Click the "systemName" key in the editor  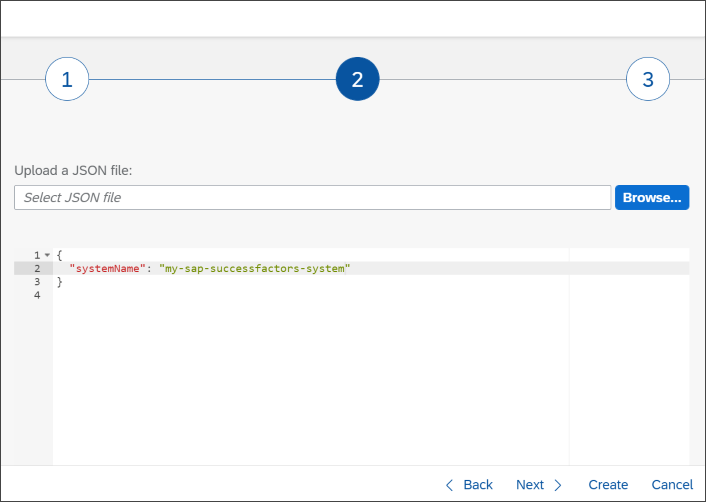[108, 269]
